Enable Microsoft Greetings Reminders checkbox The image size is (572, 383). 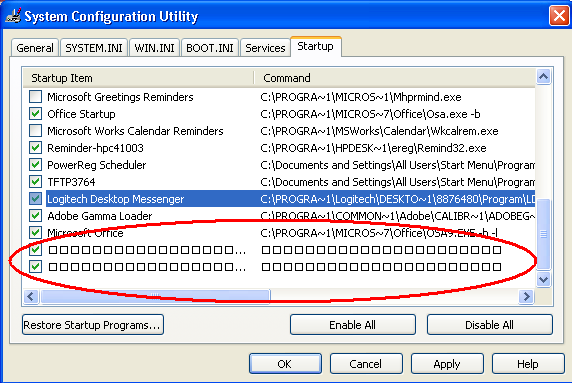35,97
